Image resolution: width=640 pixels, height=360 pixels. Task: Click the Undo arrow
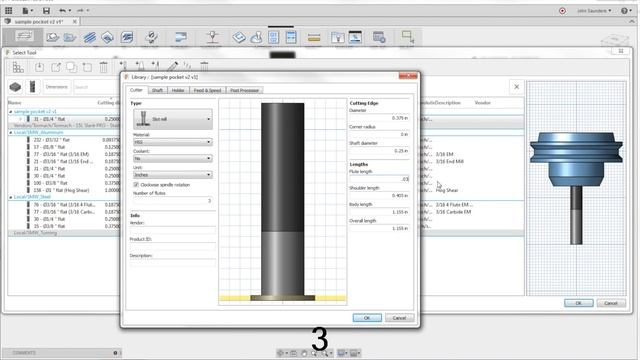tap(62, 11)
